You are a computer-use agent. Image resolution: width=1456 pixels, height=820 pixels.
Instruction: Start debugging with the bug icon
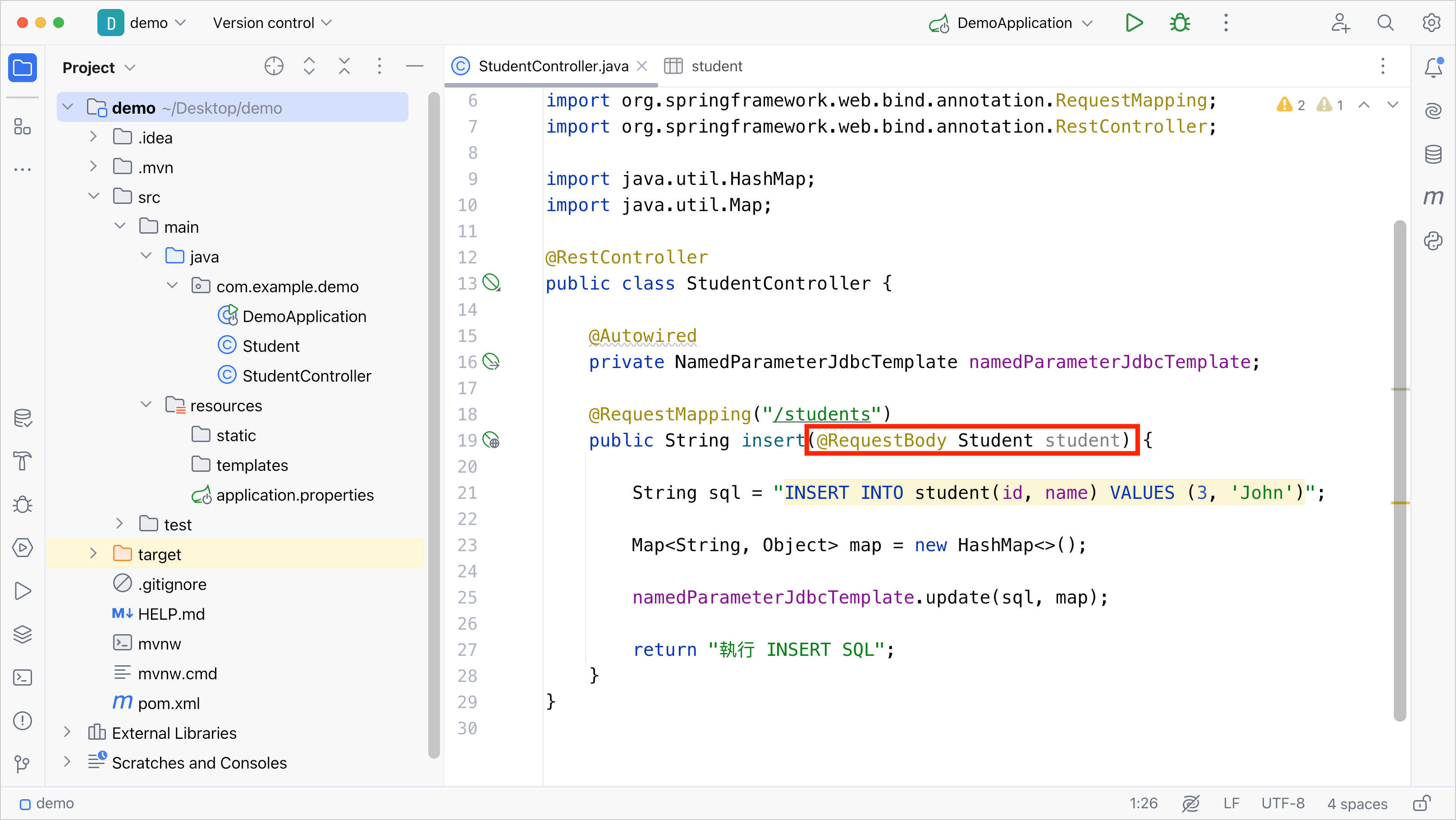pos(1180,23)
